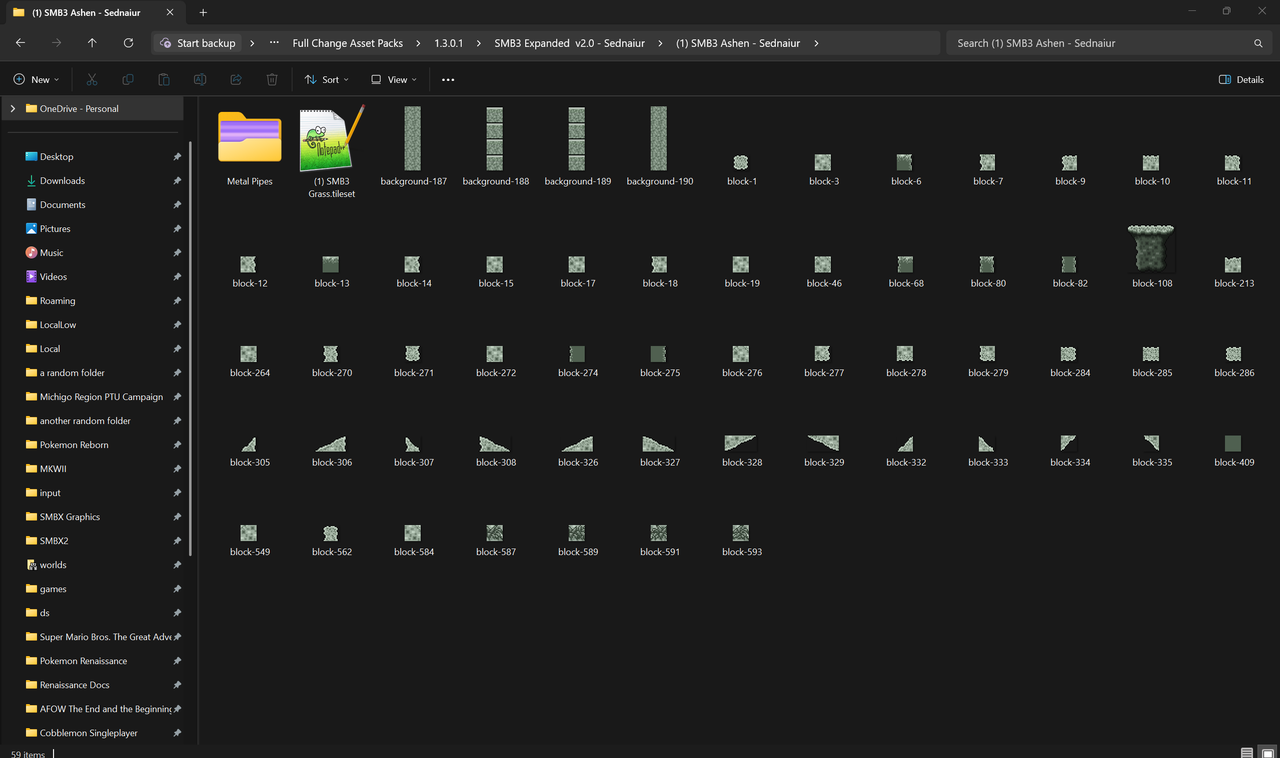Expand hidden breadcrumb path with ellipsis
1280x758 pixels.
tap(274, 43)
